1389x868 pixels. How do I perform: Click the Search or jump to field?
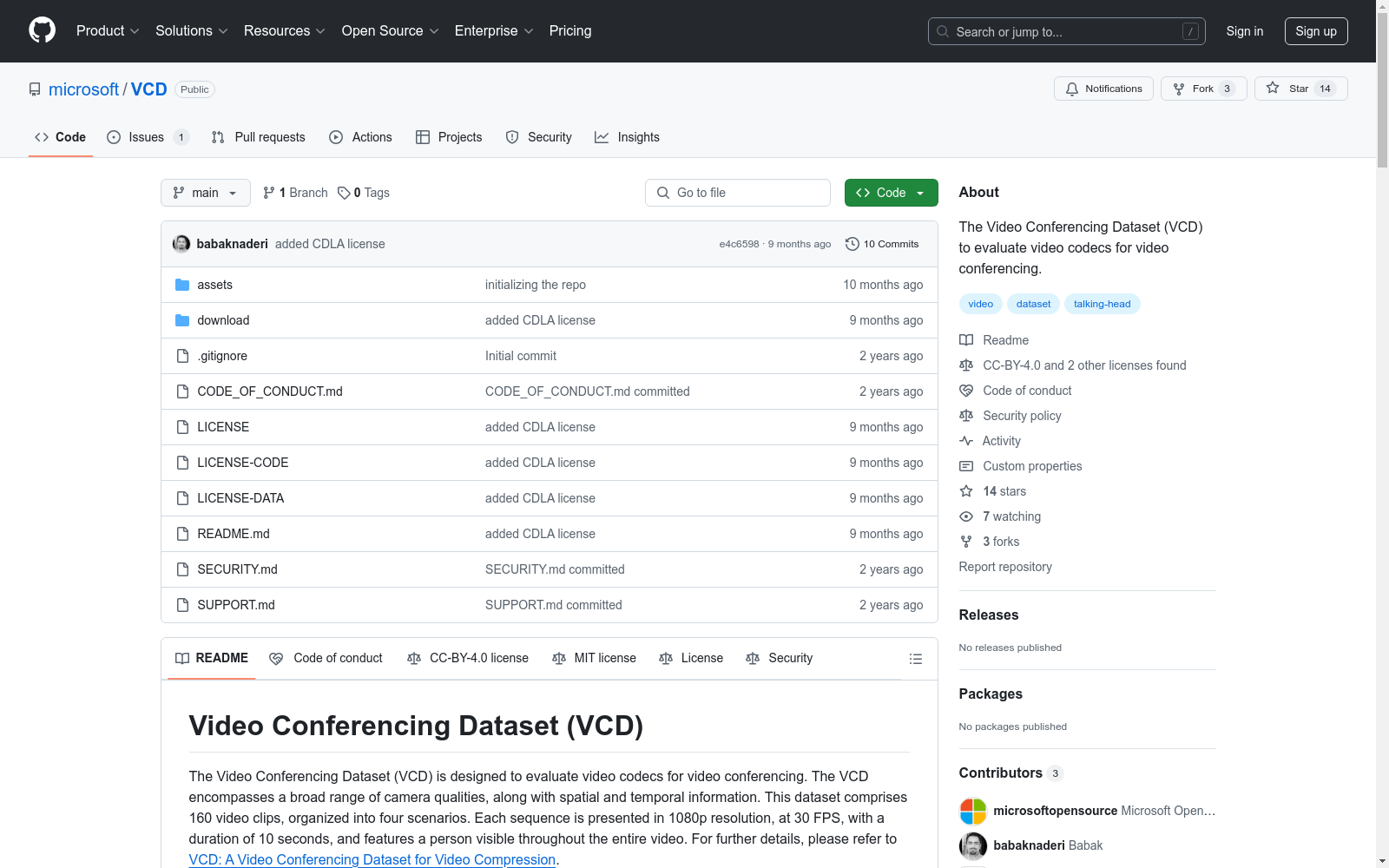coord(1067,31)
